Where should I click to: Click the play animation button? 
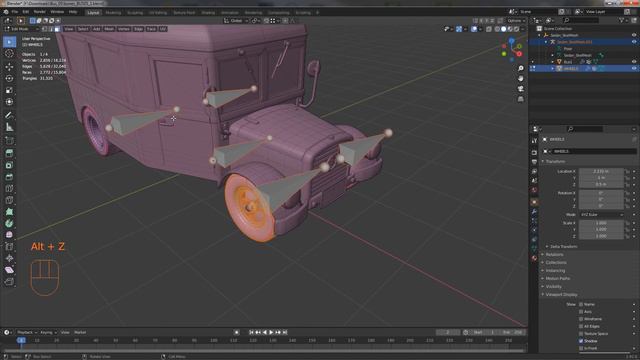271,333
